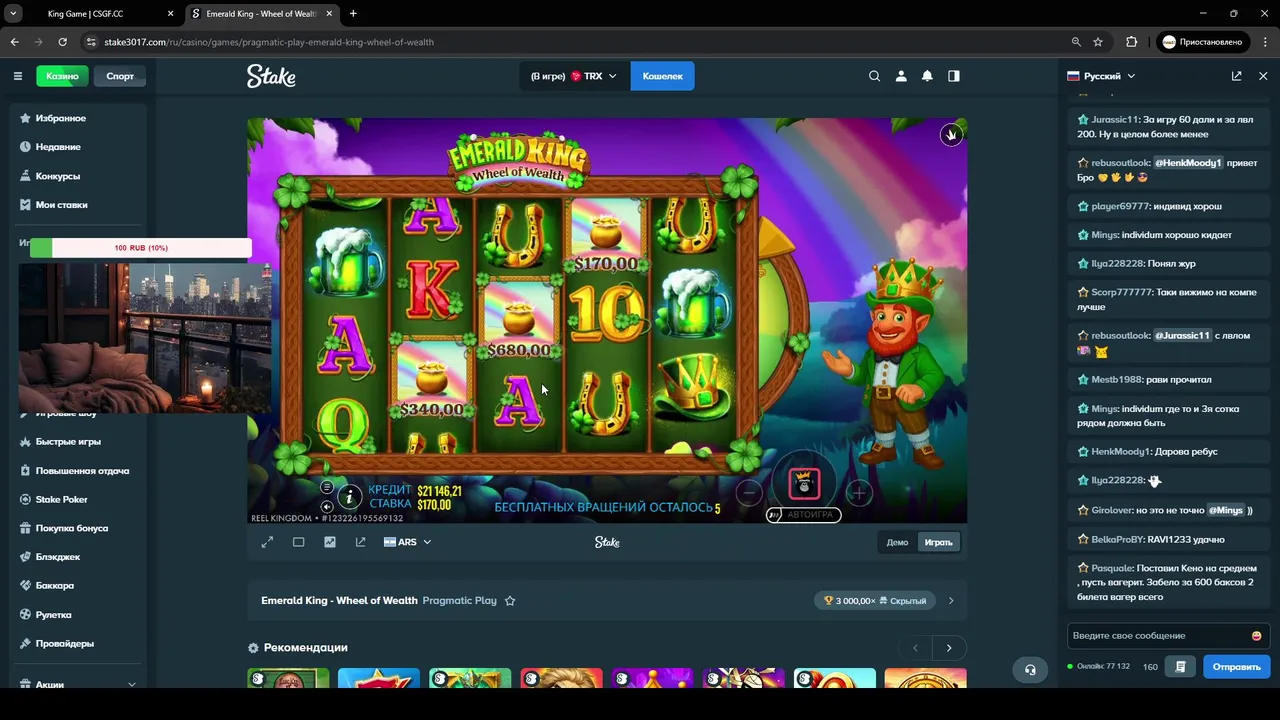This screenshot has width=1280, height=720.
Task: Open the hamburger menu in the Stake header
Action: coord(17,76)
